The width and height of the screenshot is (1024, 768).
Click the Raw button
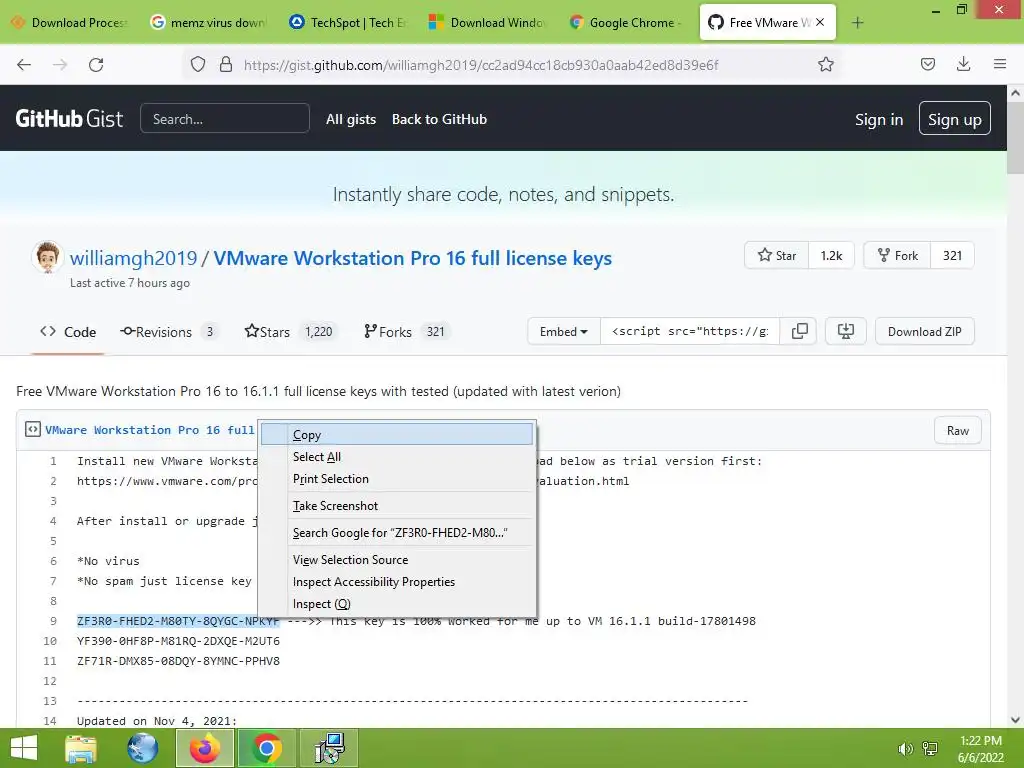[x=957, y=430]
